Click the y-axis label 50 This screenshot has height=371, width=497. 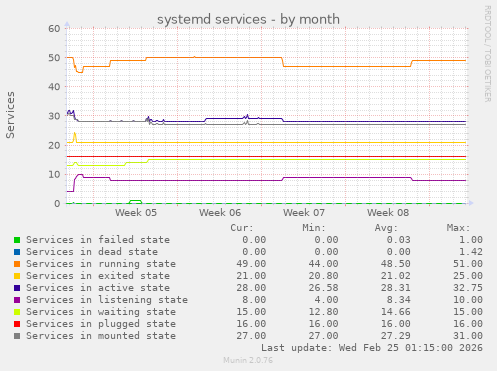tap(54, 58)
